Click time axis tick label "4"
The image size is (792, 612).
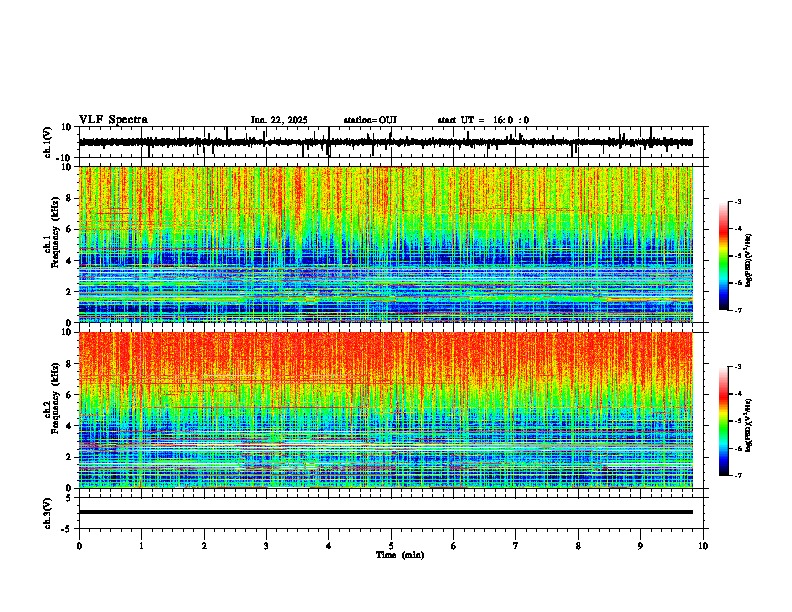329,546
